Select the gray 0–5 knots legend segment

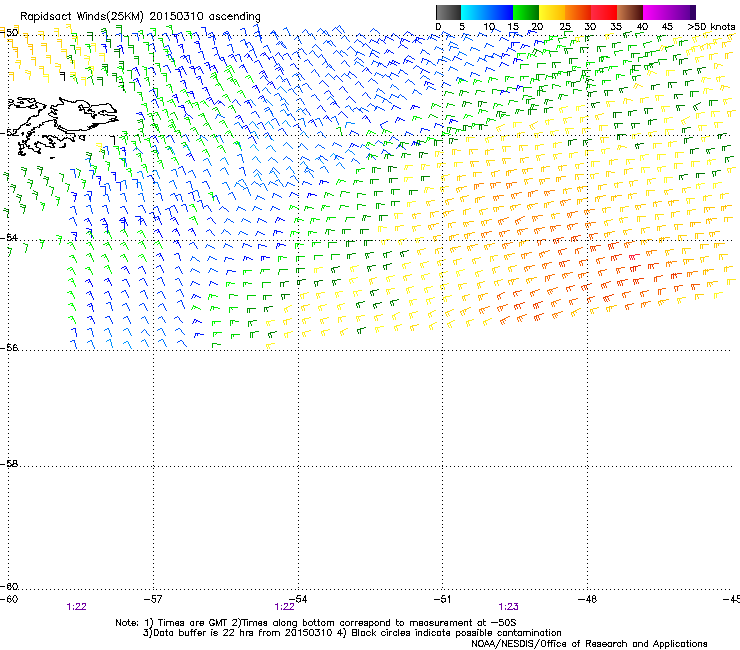pos(448,12)
